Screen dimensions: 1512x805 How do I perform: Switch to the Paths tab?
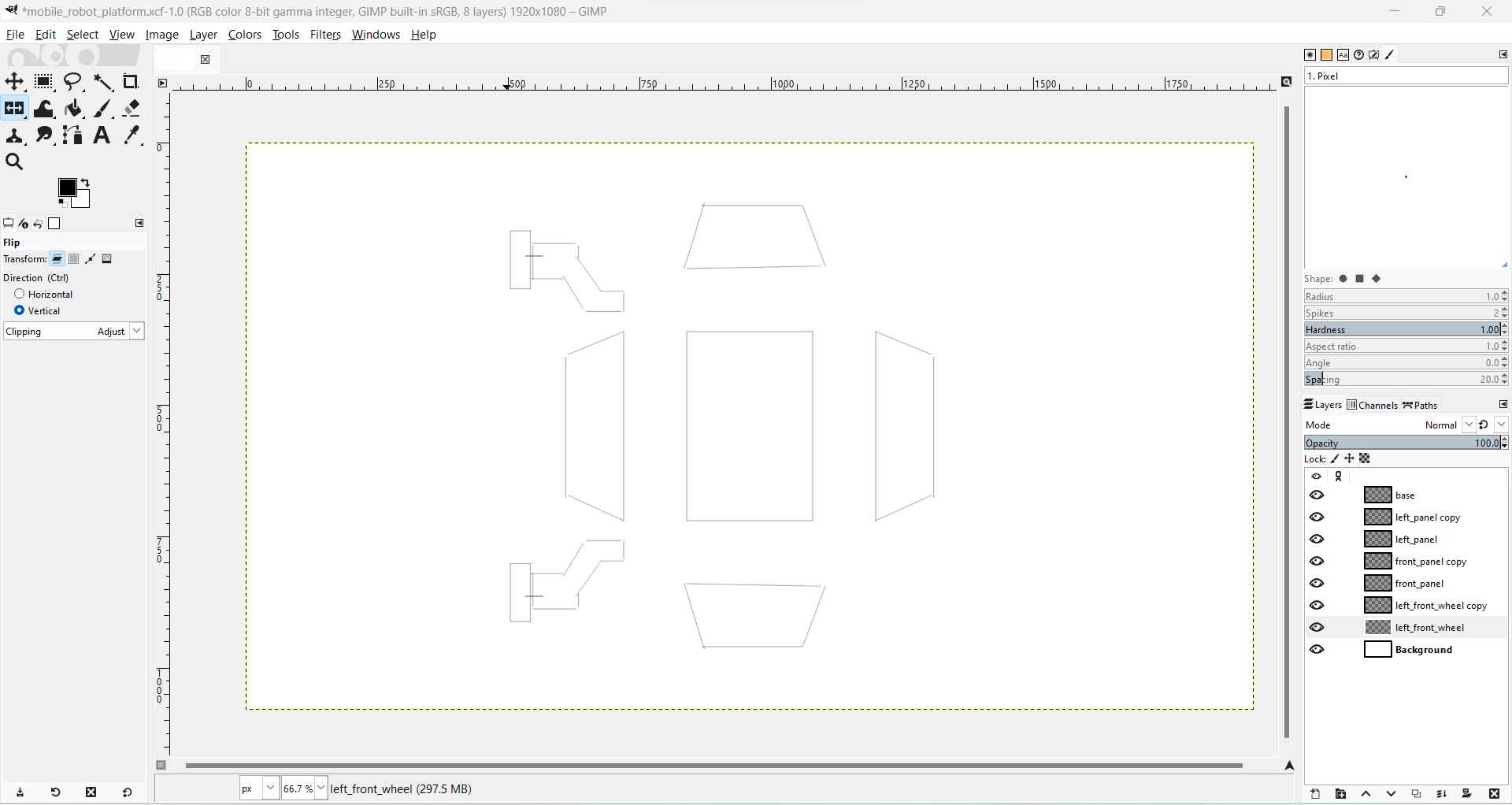1420,405
